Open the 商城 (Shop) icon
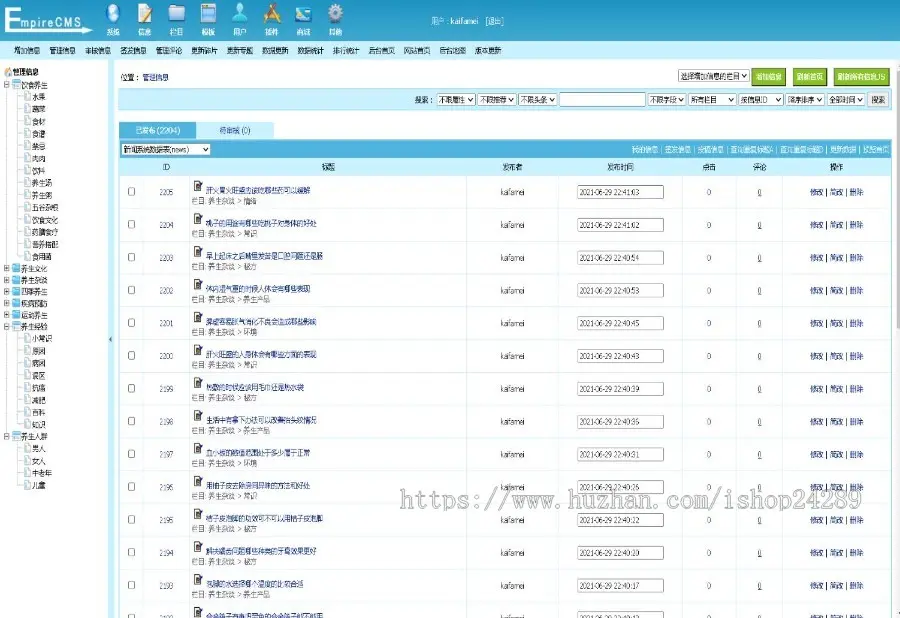The width and height of the screenshot is (900, 618). (x=303, y=13)
